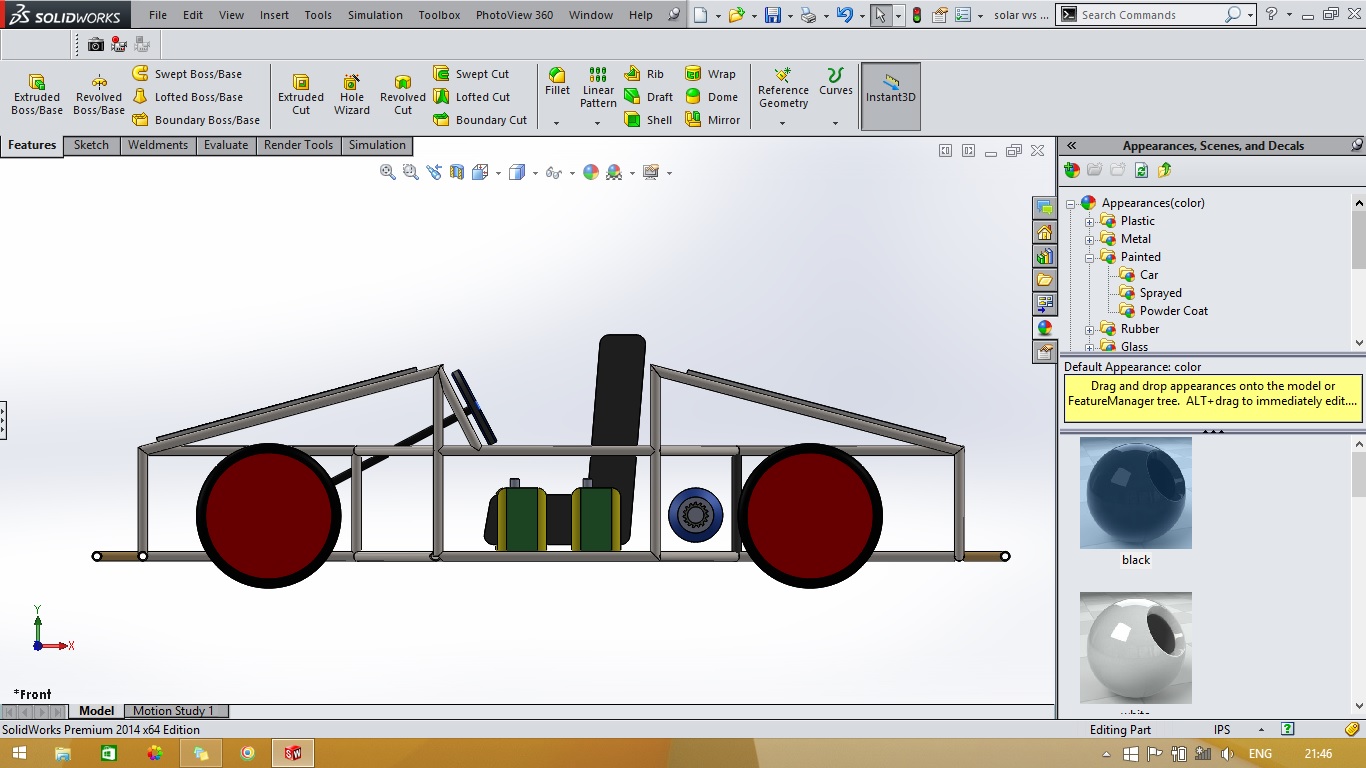Open the File Explorer task pane tab
The width and height of the screenshot is (1366, 768).
1045,280
